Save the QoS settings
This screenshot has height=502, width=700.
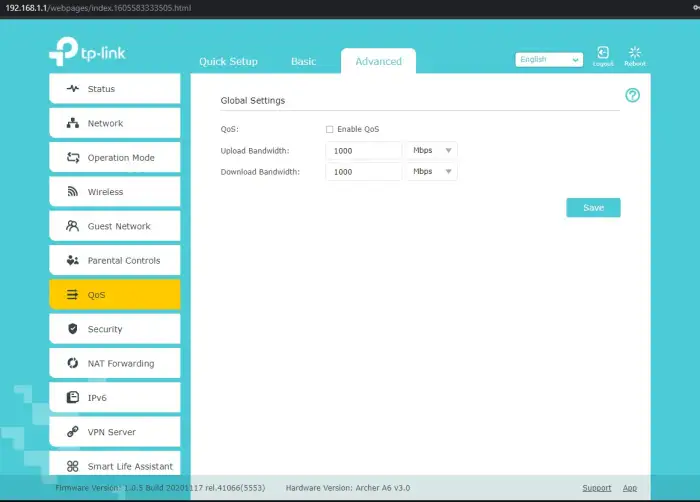(593, 208)
